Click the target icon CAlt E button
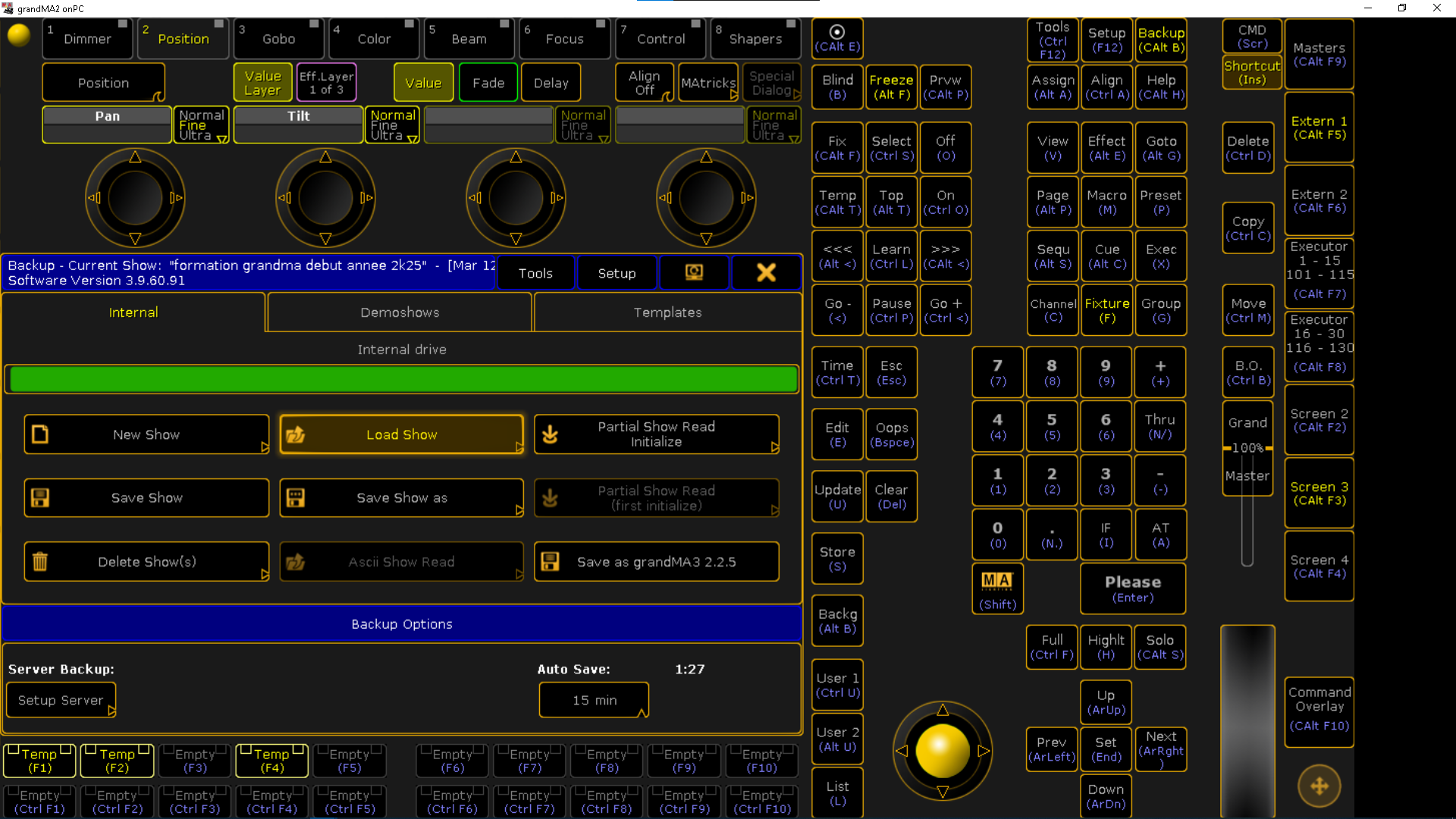Screen dimensions: 1456x819 click(837, 39)
